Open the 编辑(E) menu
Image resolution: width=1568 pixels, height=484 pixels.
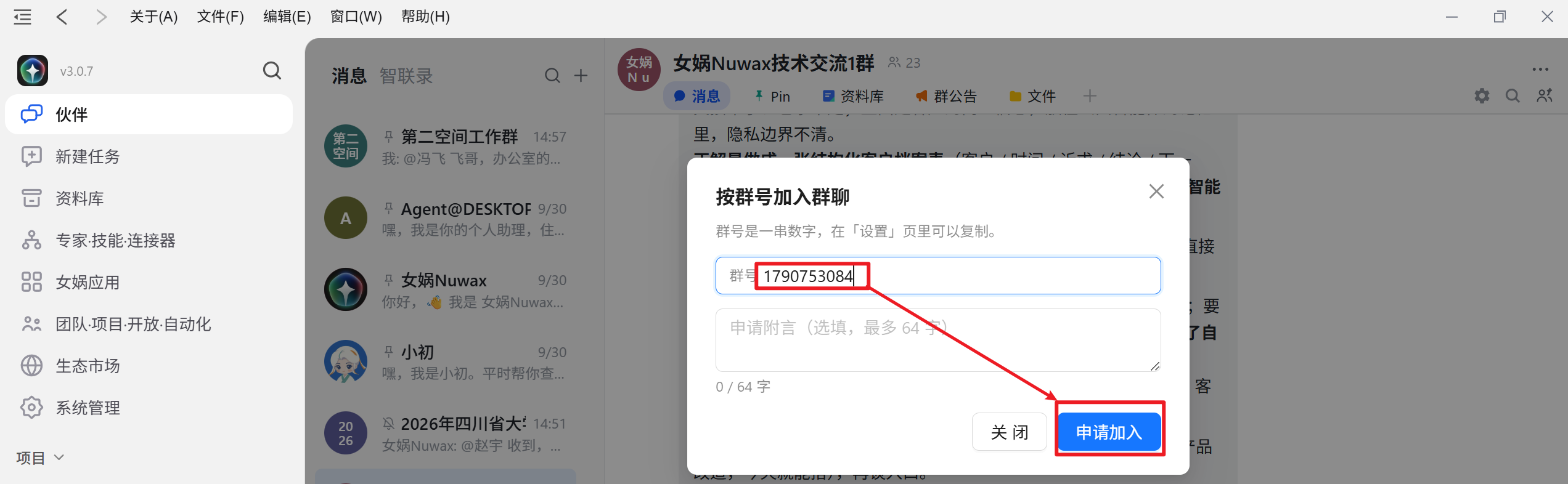tap(287, 17)
